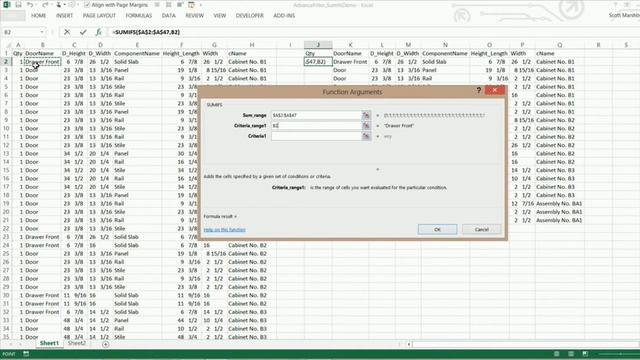
Task: Click the Sum_range collapse dialog icon
Action: pyautogui.click(x=366, y=116)
